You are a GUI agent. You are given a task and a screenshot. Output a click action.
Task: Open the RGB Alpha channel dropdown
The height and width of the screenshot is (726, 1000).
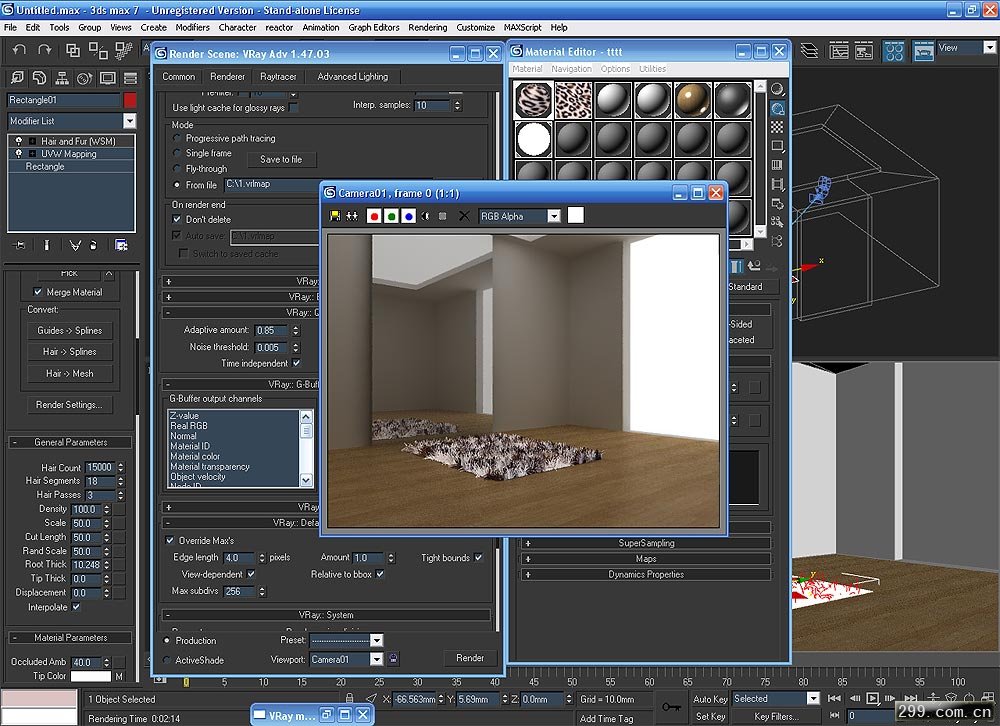click(x=554, y=216)
